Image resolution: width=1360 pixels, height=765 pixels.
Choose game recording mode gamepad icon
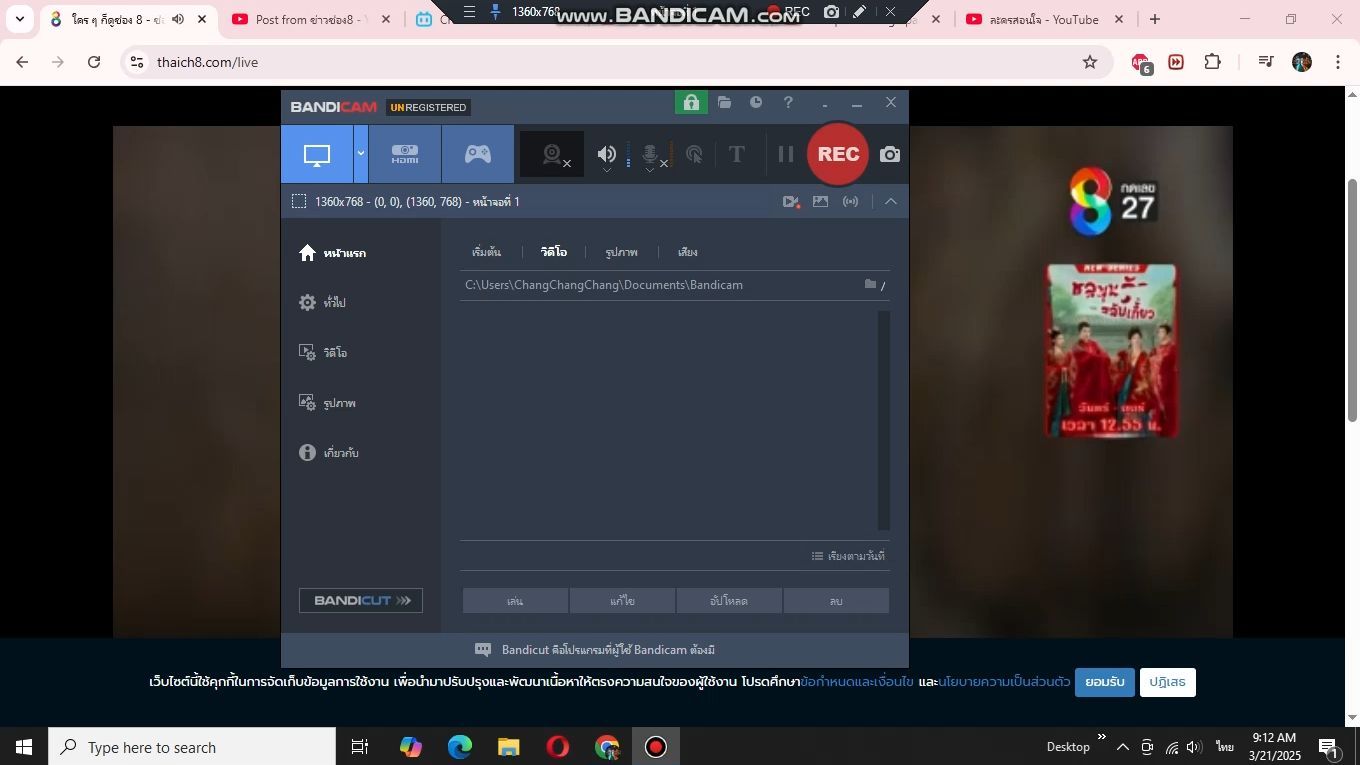[x=478, y=155]
